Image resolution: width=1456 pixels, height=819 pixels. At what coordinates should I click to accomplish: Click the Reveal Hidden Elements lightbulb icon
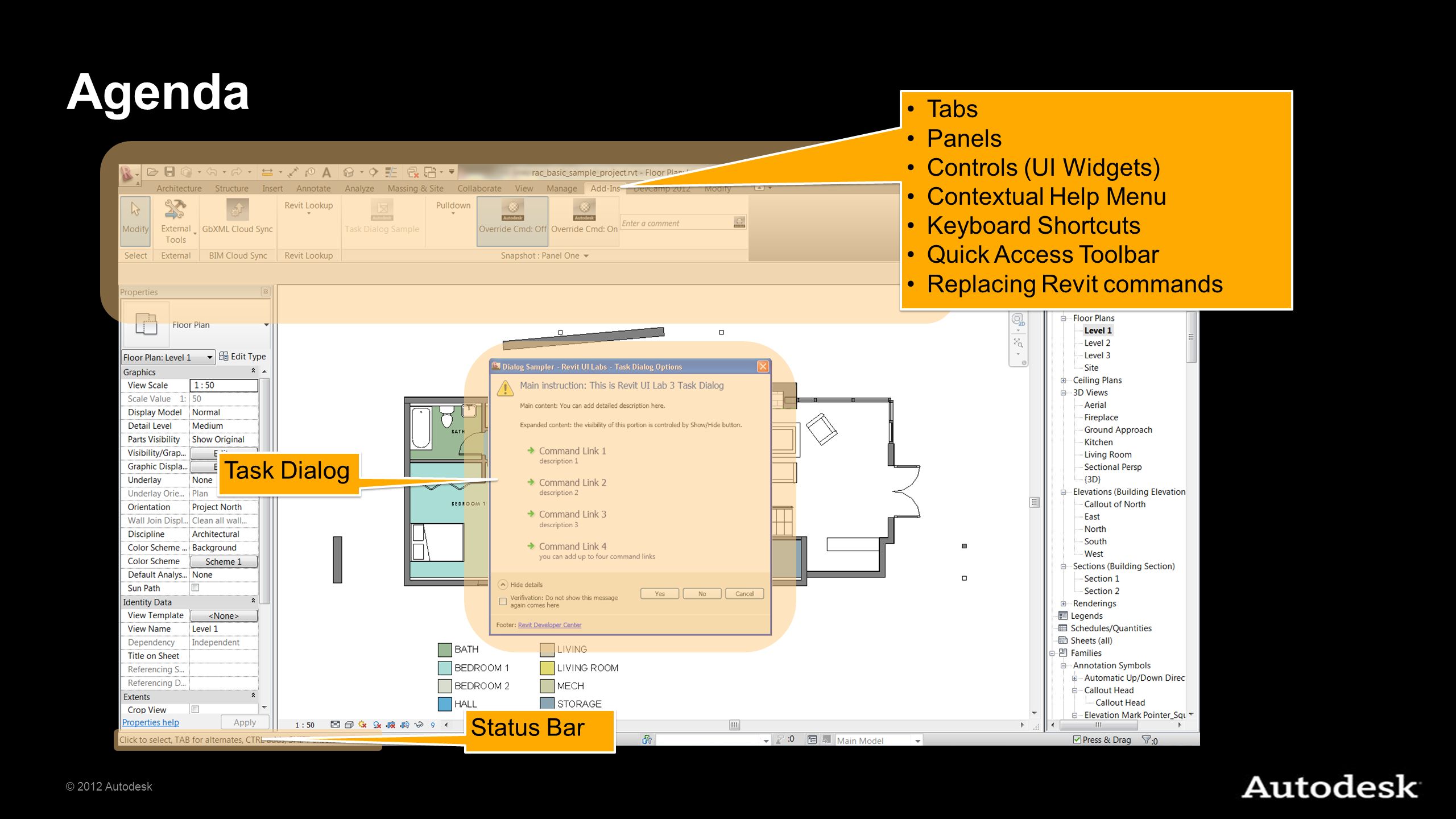tap(433, 725)
